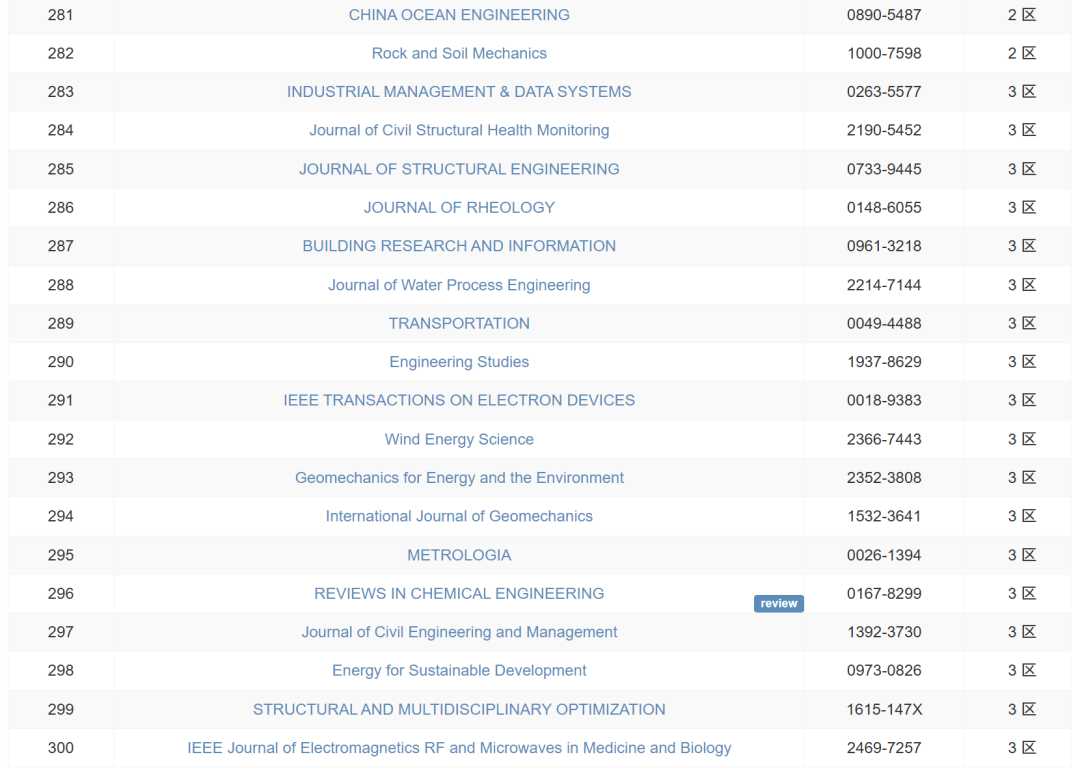
Task: Open Journal of Civil Structural Health Monitoring
Action: [459, 131]
